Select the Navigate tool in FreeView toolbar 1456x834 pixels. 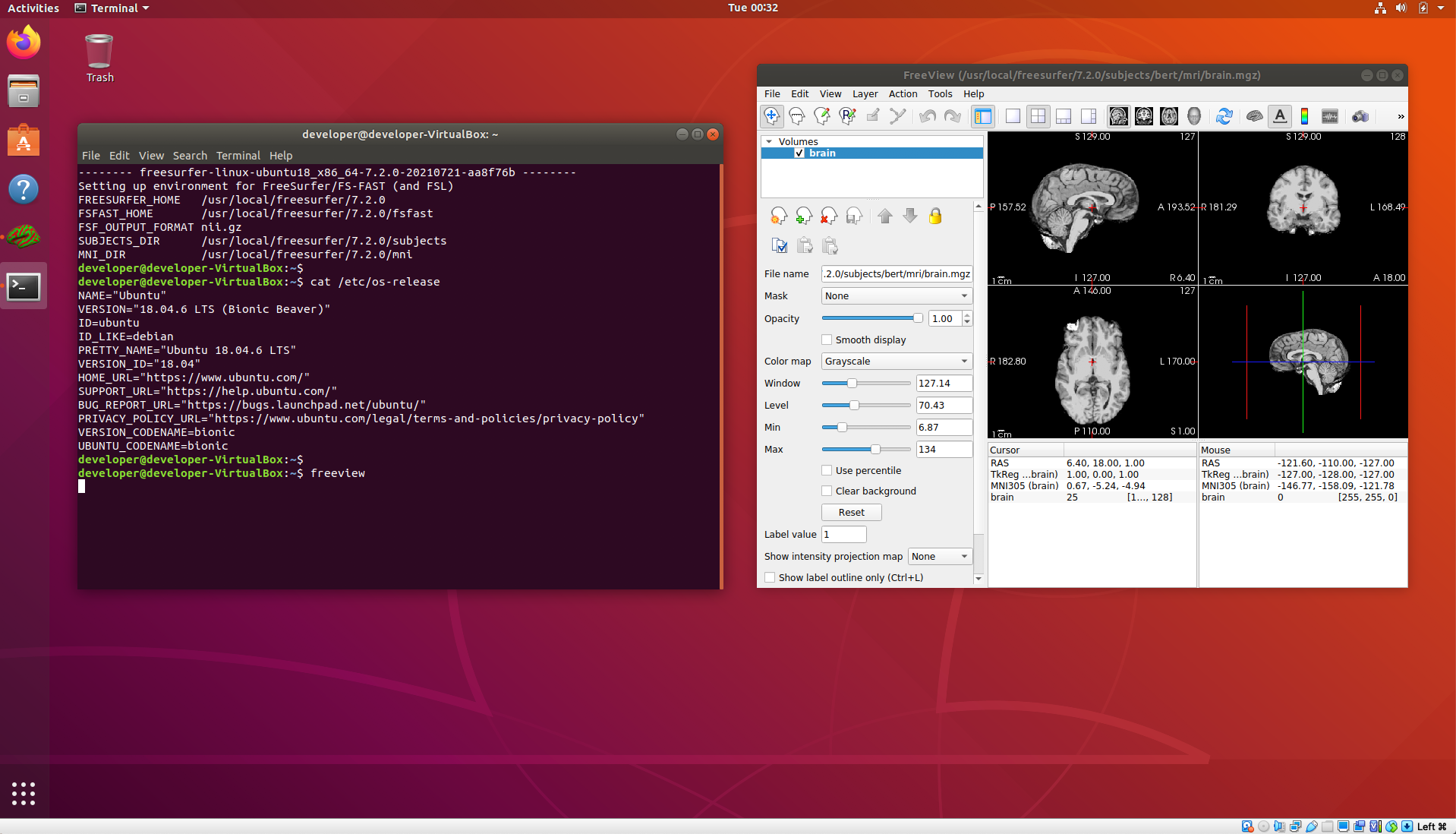pos(771,116)
